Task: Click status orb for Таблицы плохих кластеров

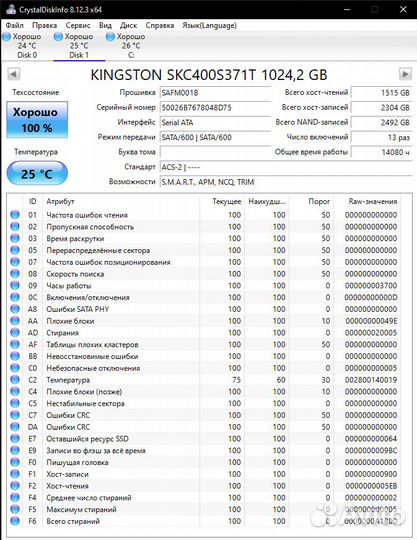Action: coord(15,344)
